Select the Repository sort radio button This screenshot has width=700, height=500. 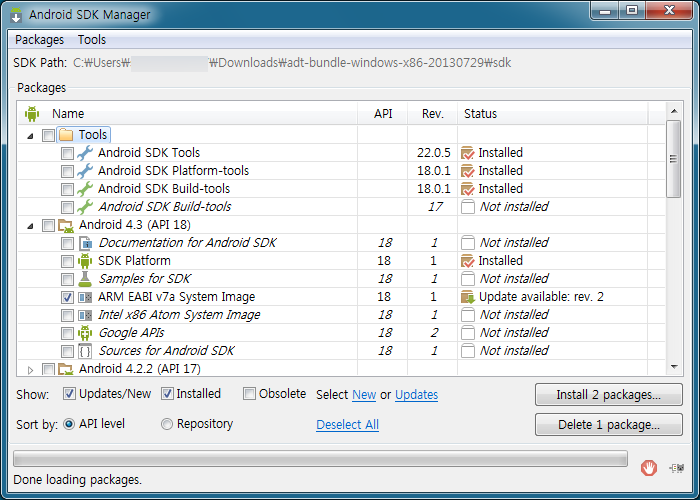click(167, 424)
